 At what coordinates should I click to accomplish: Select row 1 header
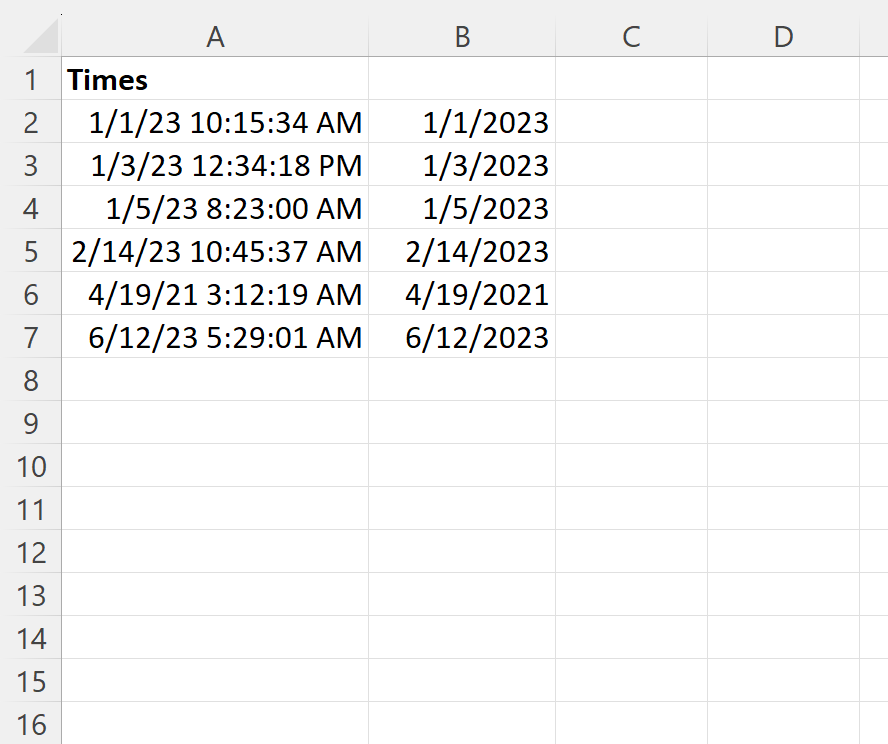31,79
